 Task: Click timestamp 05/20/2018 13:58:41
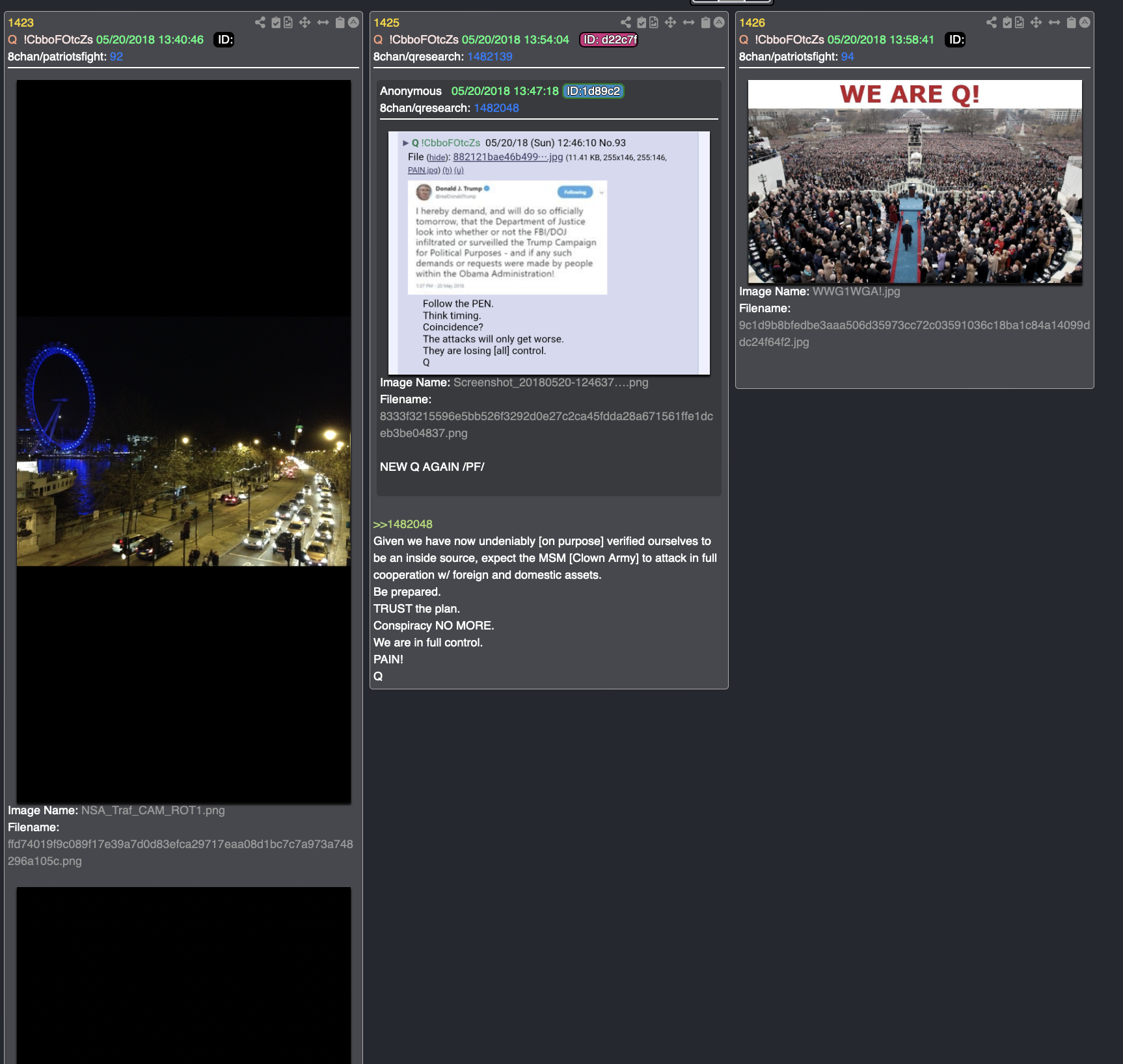tap(881, 40)
